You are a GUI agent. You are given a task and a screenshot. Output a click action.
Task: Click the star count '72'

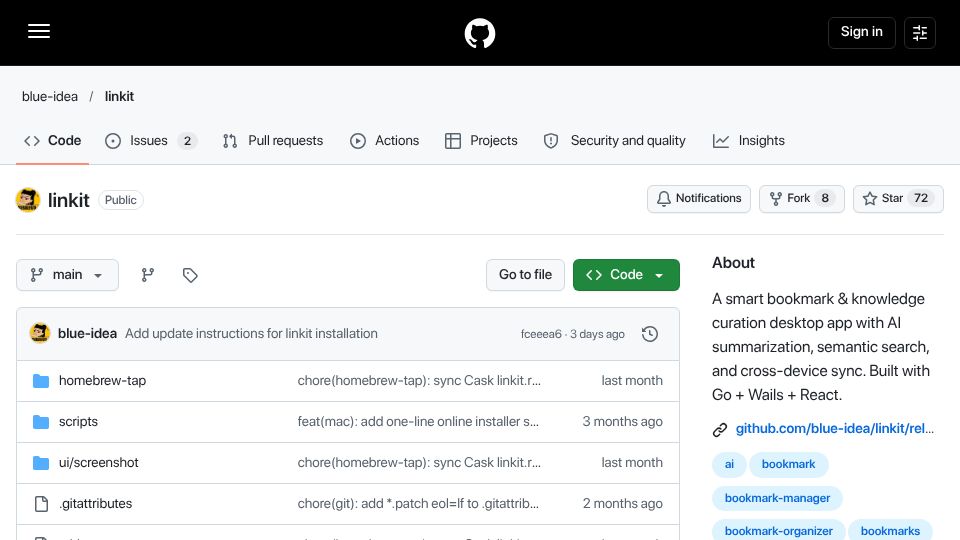(921, 199)
